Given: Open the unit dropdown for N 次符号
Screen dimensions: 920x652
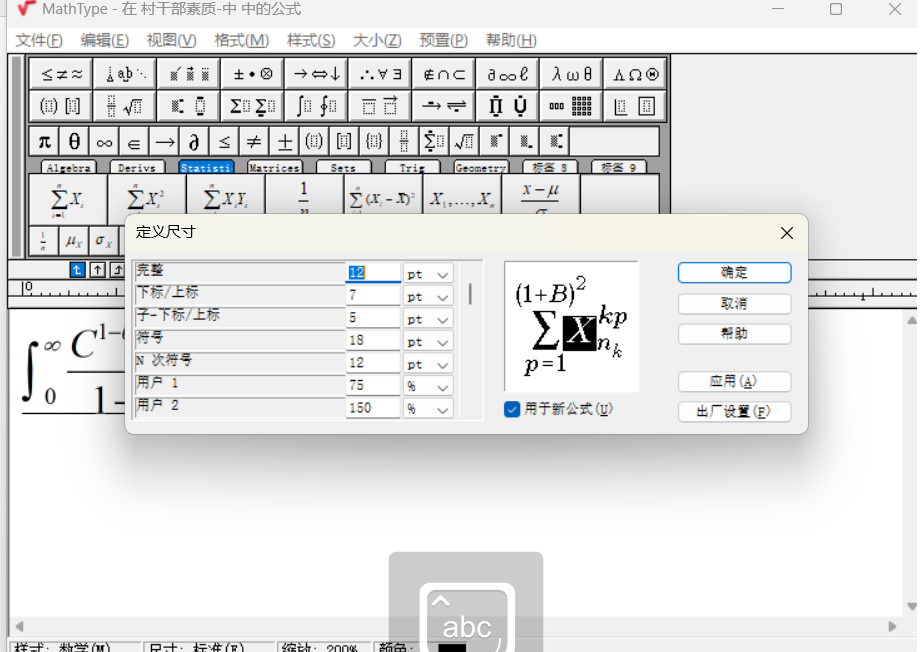Looking at the screenshot, I should (x=428, y=364).
